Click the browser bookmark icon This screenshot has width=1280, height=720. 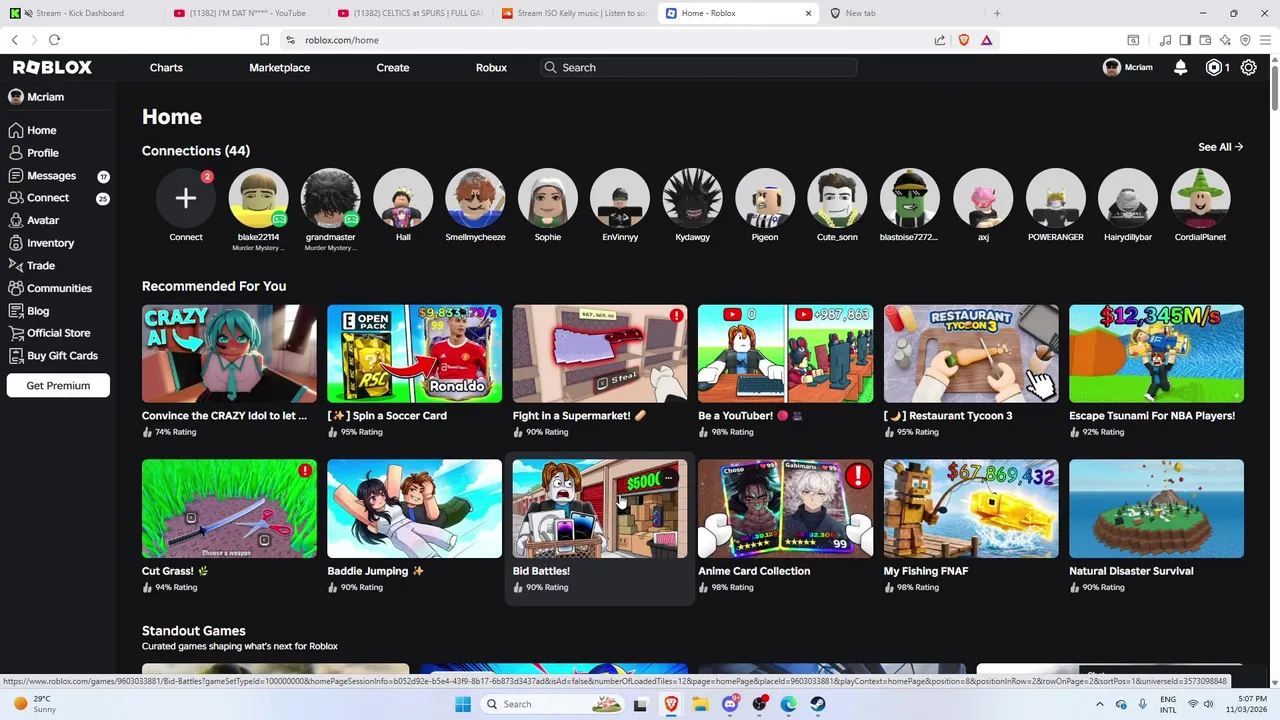coord(264,40)
